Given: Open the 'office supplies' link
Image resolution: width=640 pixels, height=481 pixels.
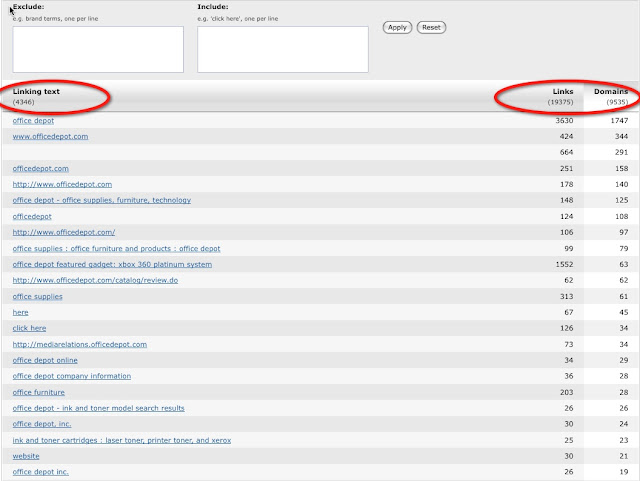Looking at the screenshot, I should [38, 296].
